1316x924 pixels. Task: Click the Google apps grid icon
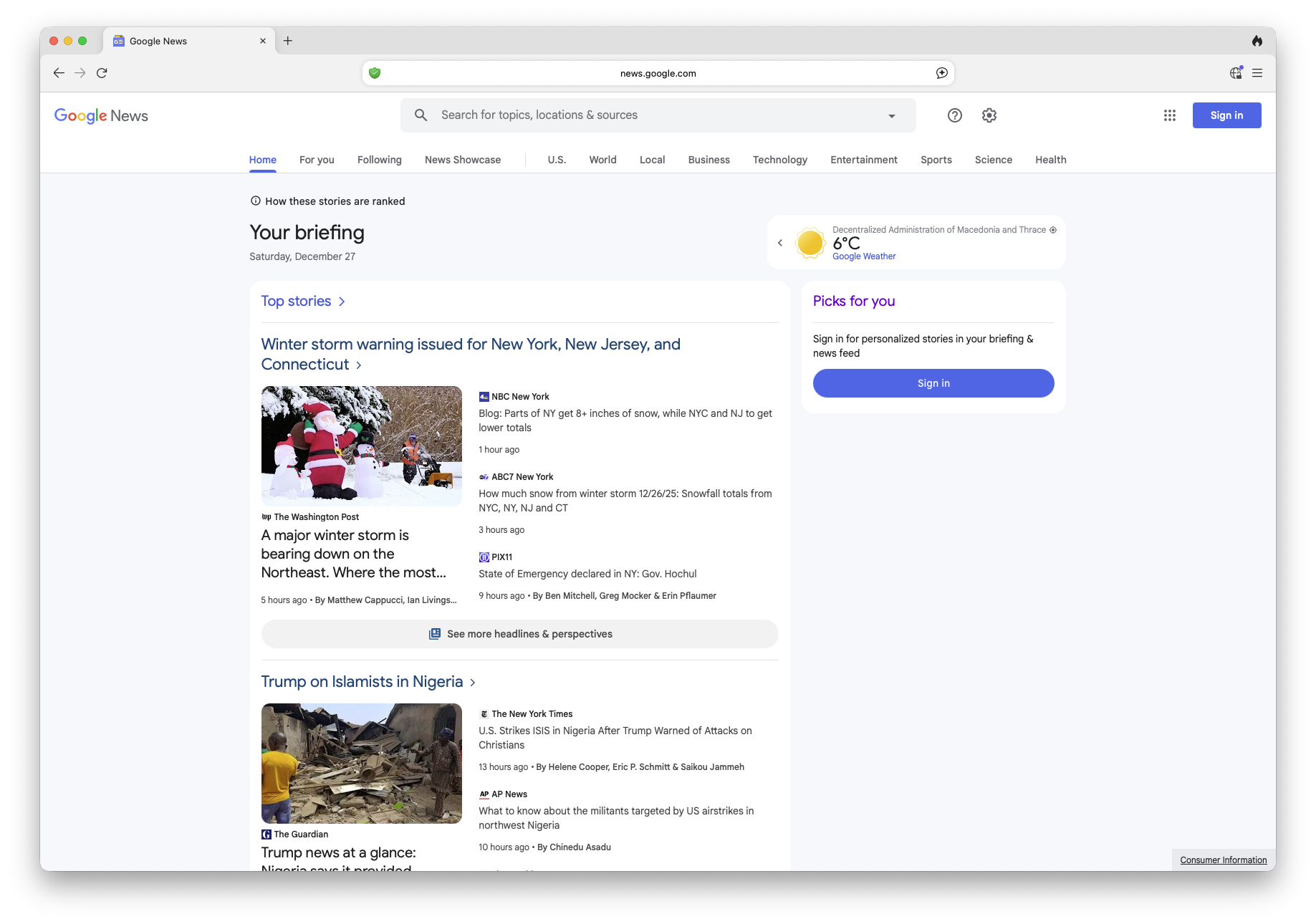(1169, 115)
